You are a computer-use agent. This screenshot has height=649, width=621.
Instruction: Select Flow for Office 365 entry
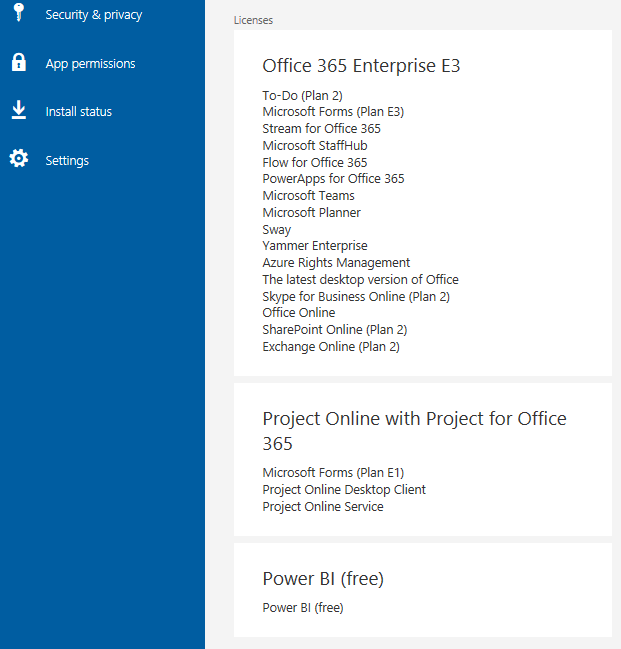315,163
